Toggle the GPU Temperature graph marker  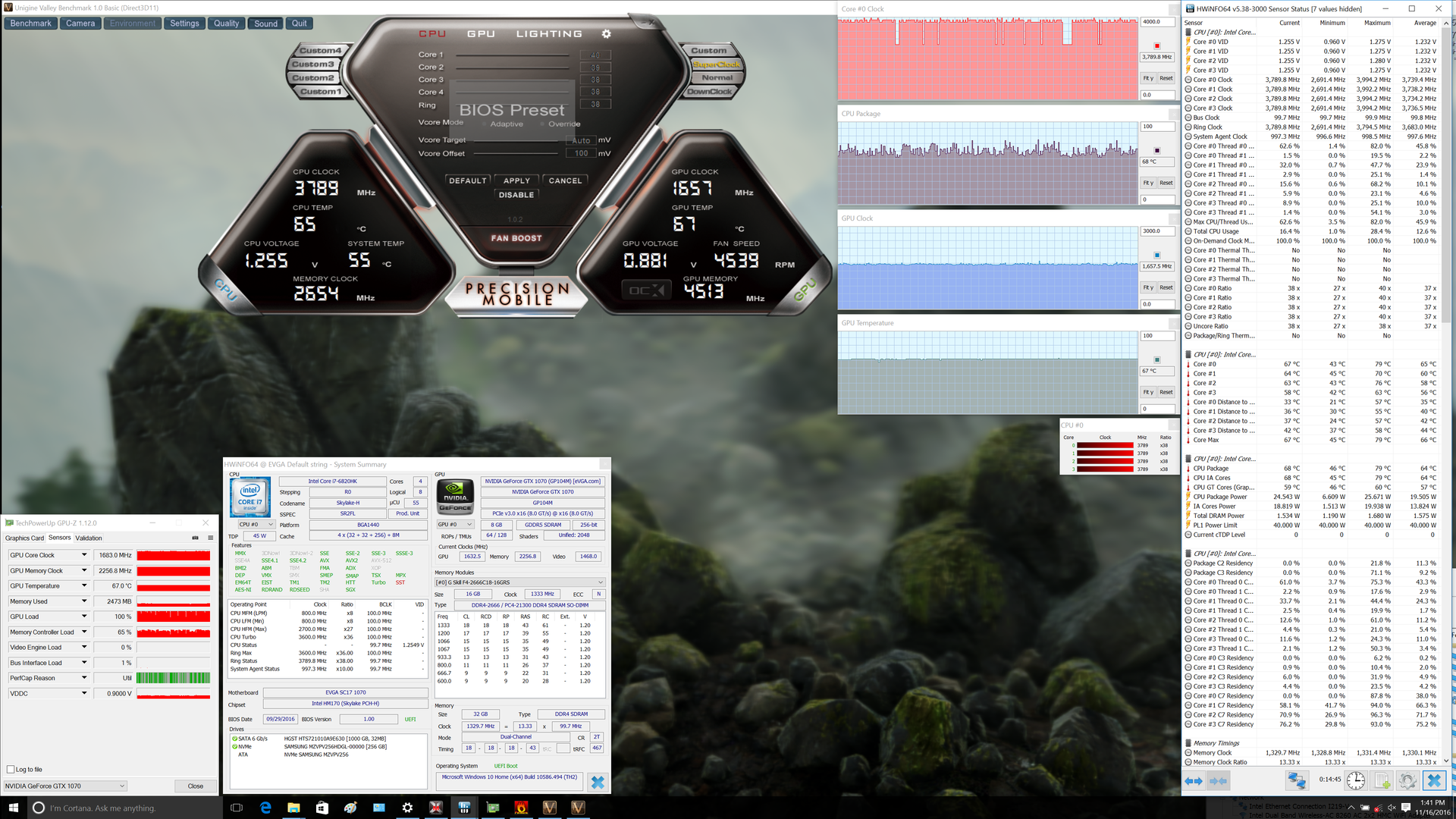[1156, 360]
